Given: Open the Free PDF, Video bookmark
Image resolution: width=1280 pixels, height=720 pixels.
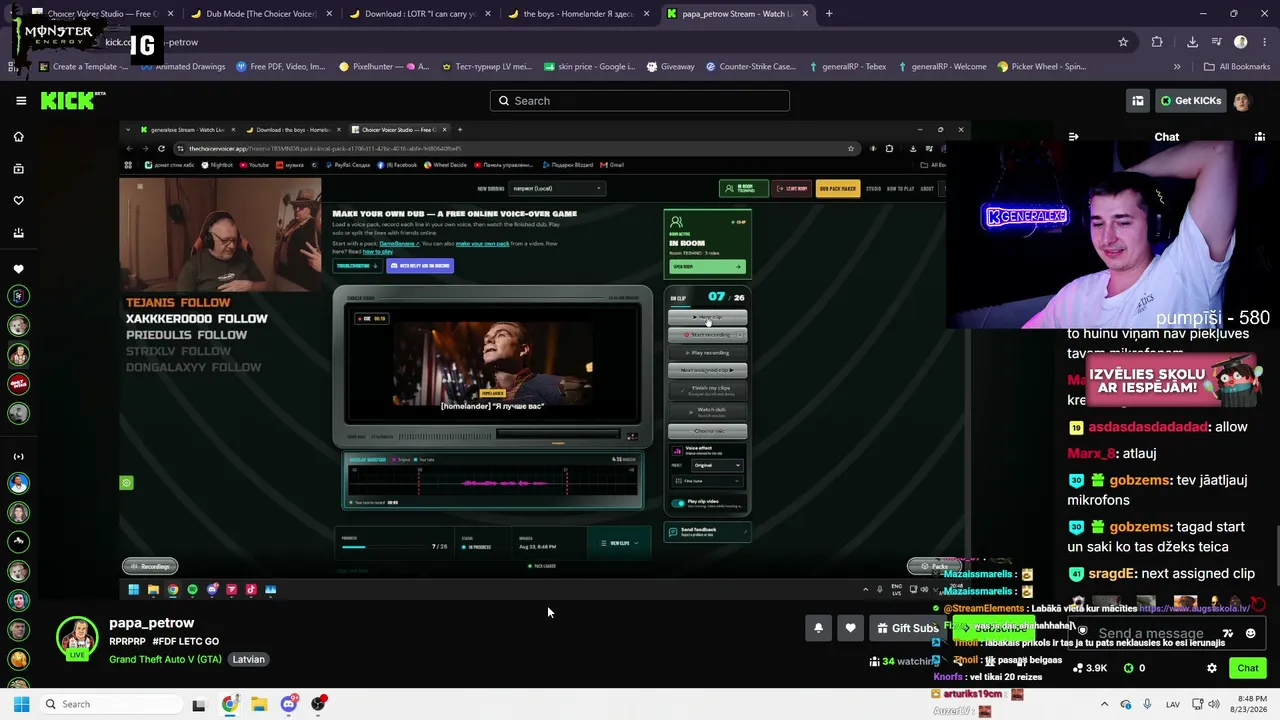Looking at the screenshot, I should click(281, 67).
